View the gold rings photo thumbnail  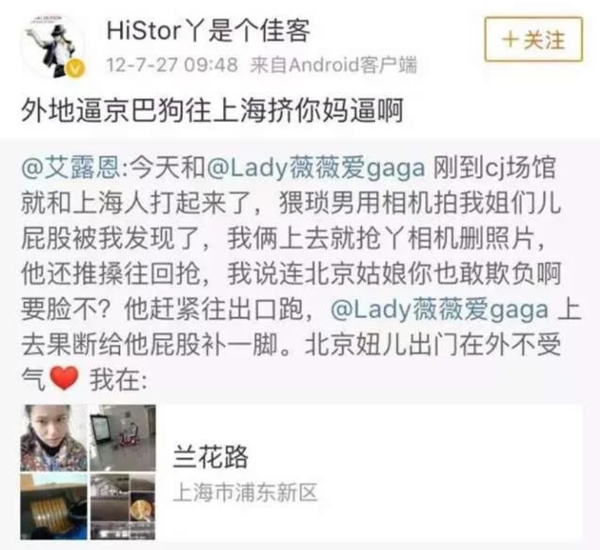coord(54,507)
